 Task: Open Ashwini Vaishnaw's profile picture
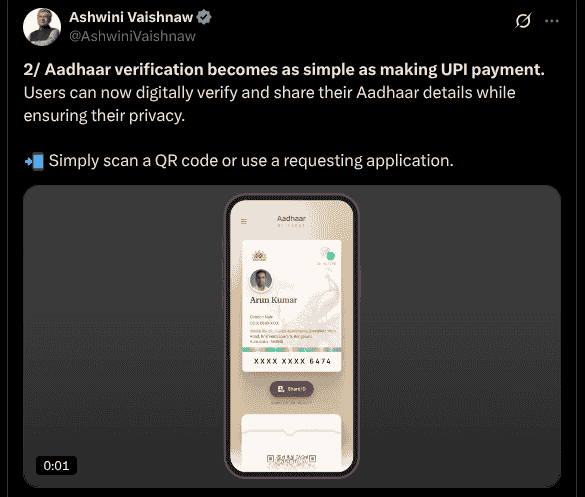click(42, 27)
